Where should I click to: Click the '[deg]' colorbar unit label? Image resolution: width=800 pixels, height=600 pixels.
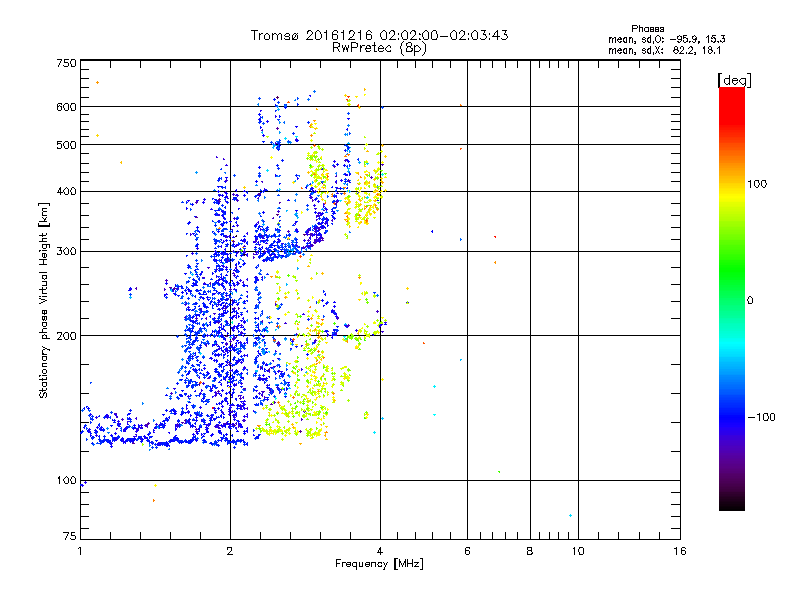pos(734,81)
